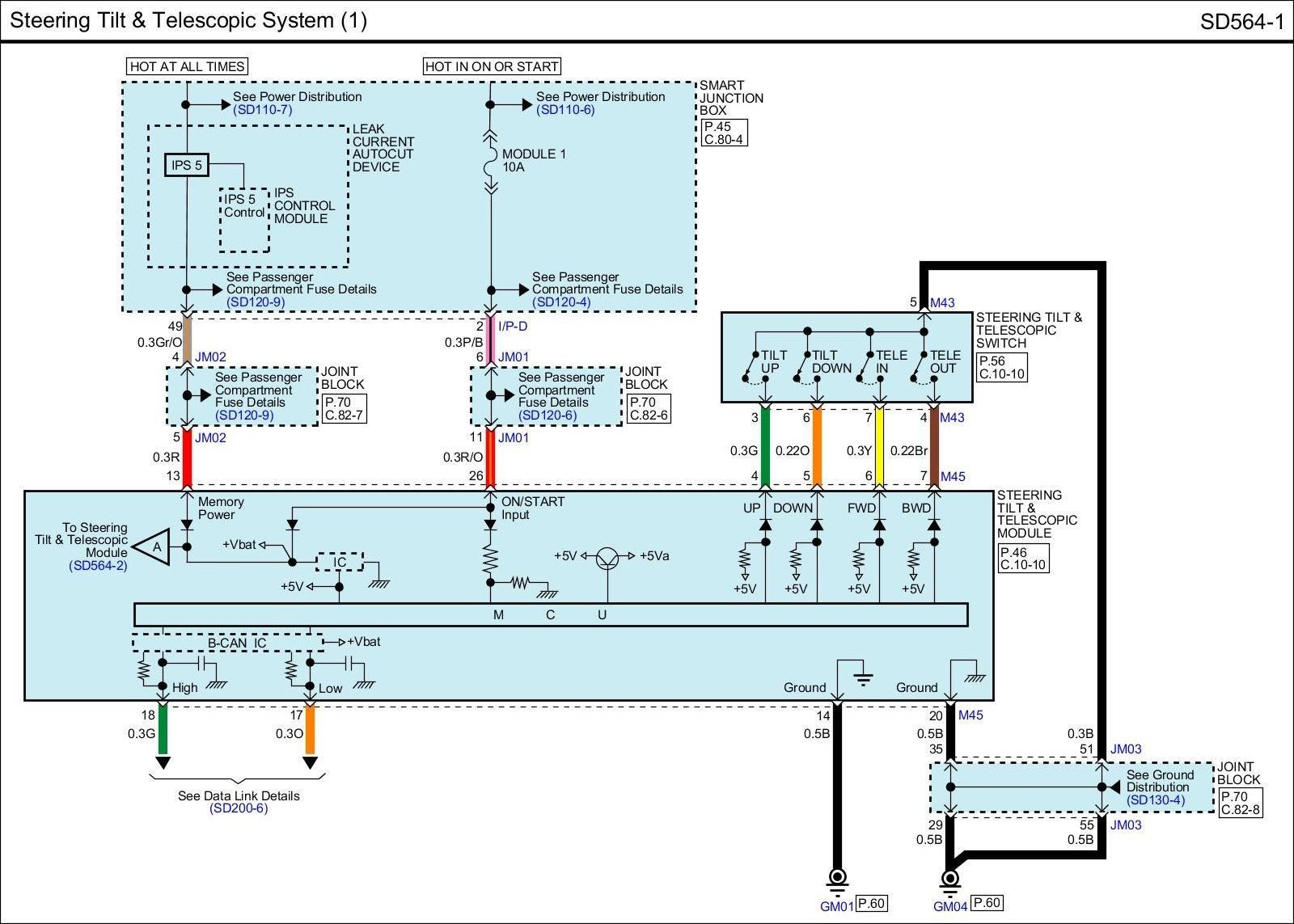This screenshot has height=924, width=1294.
Task: Open the SD564-2 module reference link
Action: tap(98, 566)
